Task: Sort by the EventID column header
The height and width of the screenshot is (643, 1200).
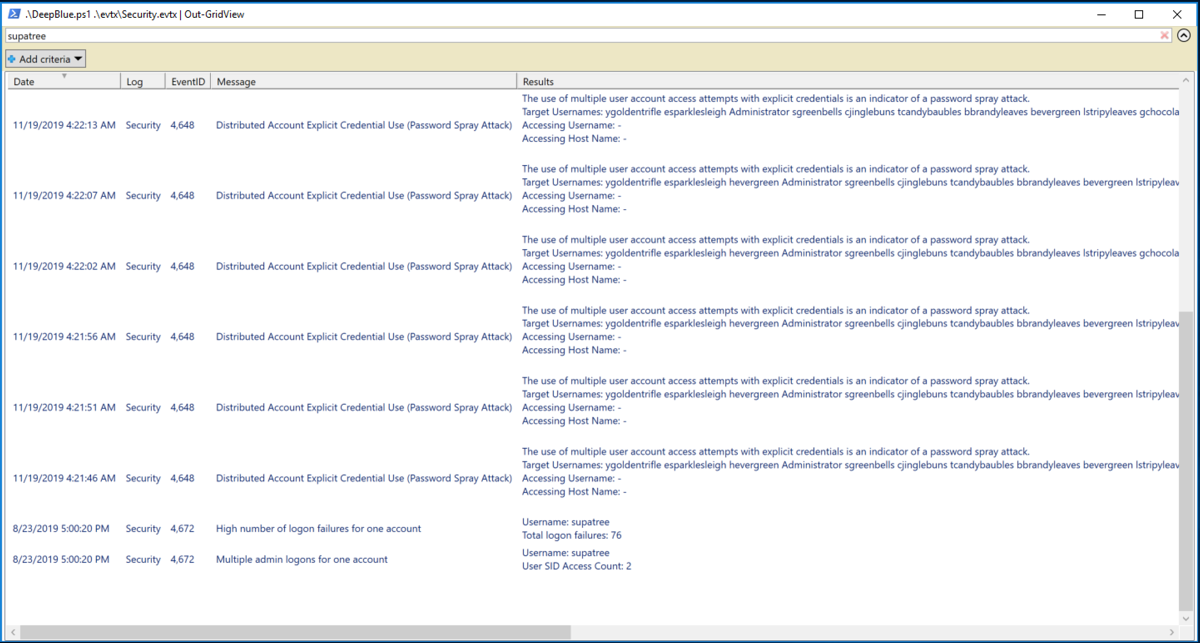Action: 188,81
